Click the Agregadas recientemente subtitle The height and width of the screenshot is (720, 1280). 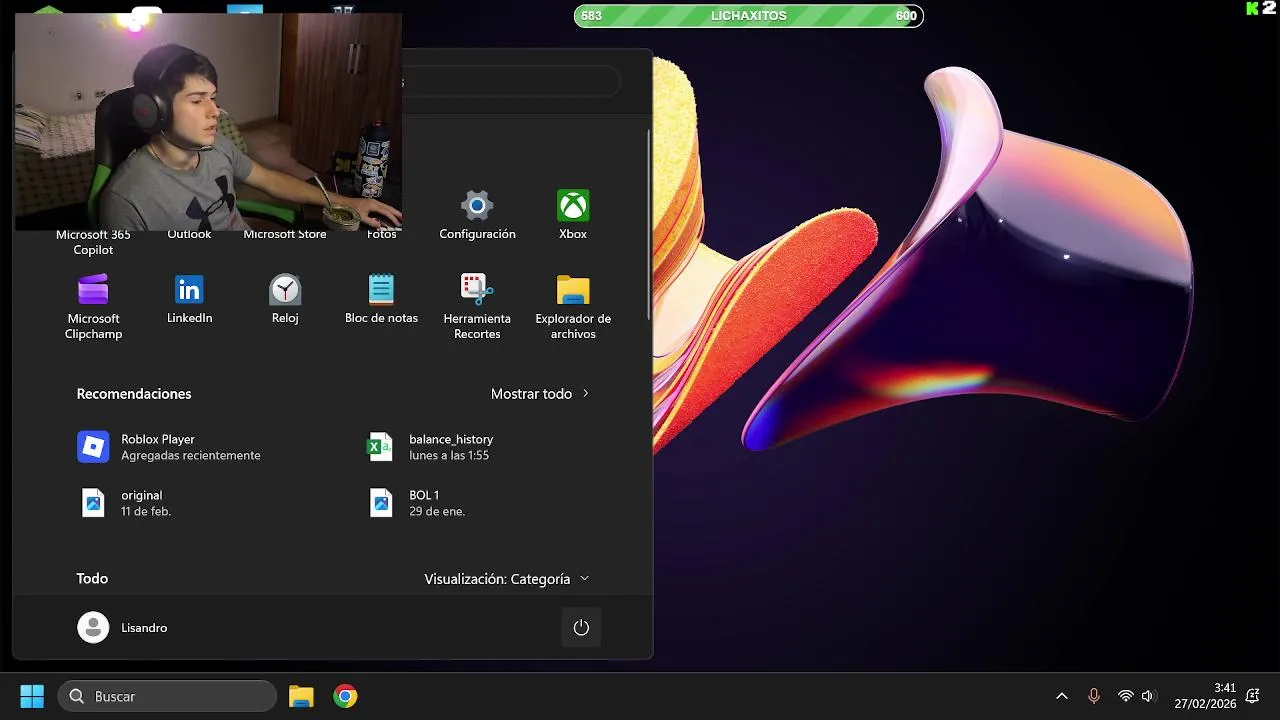pyautogui.click(x=190, y=455)
